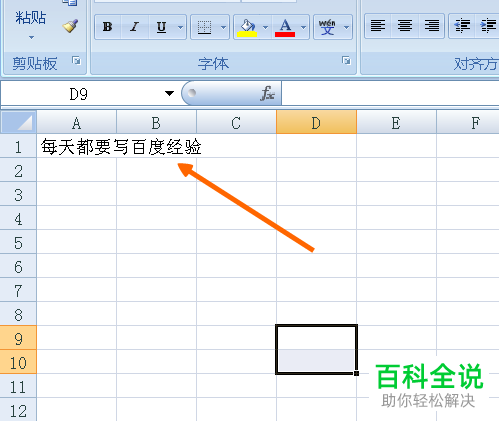Apply cell borders button
The width and height of the screenshot is (499, 421).
(x=204, y=27)
